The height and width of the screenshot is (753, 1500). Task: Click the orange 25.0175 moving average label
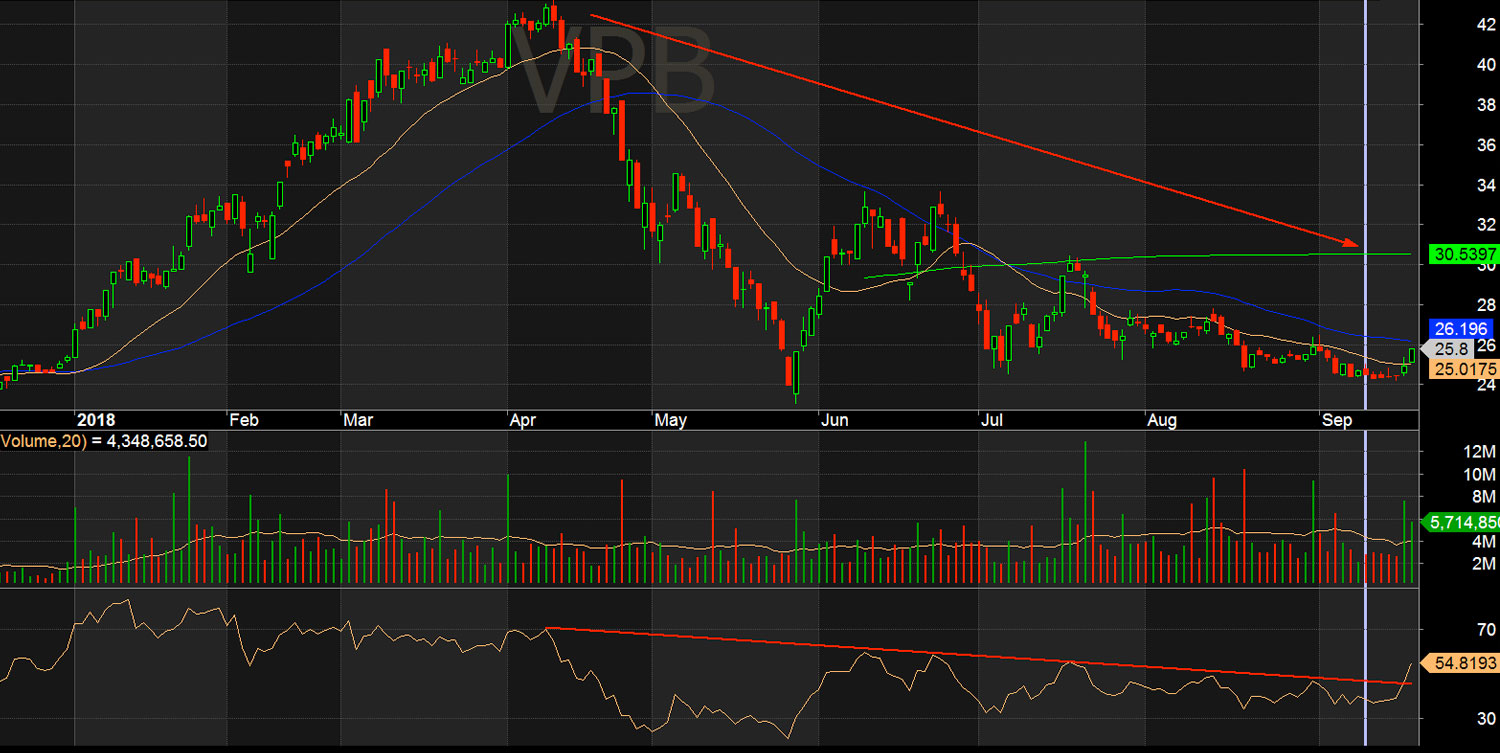(x=1461, y=369)
